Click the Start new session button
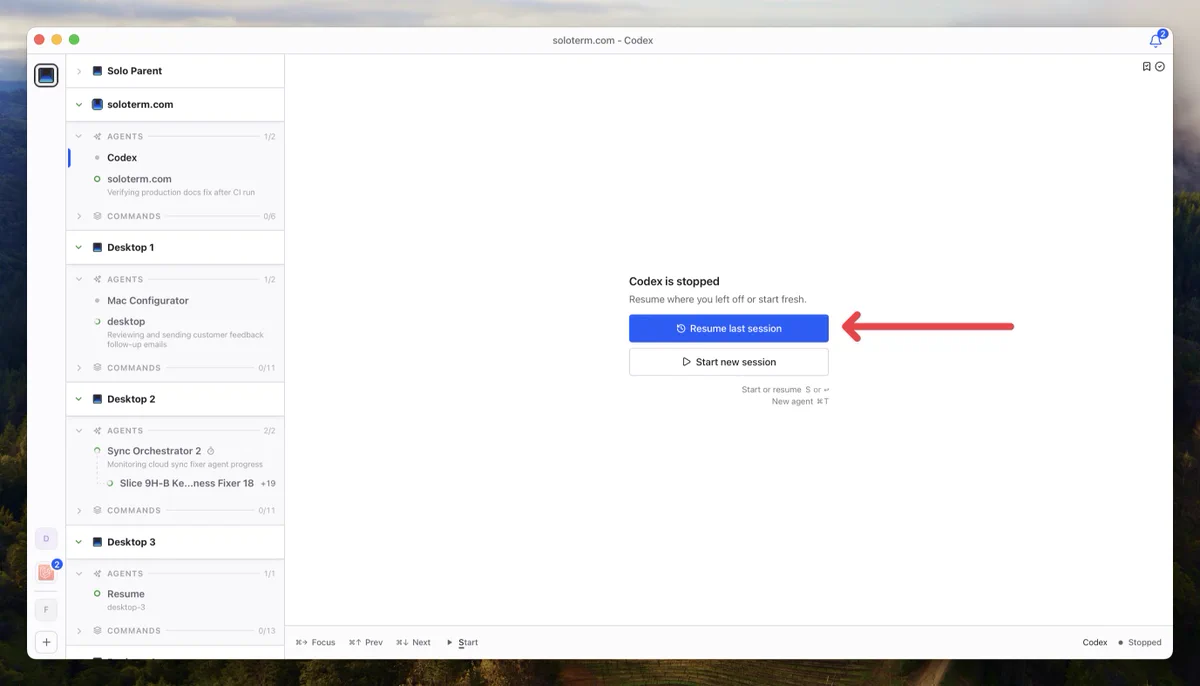 [728, 362]
